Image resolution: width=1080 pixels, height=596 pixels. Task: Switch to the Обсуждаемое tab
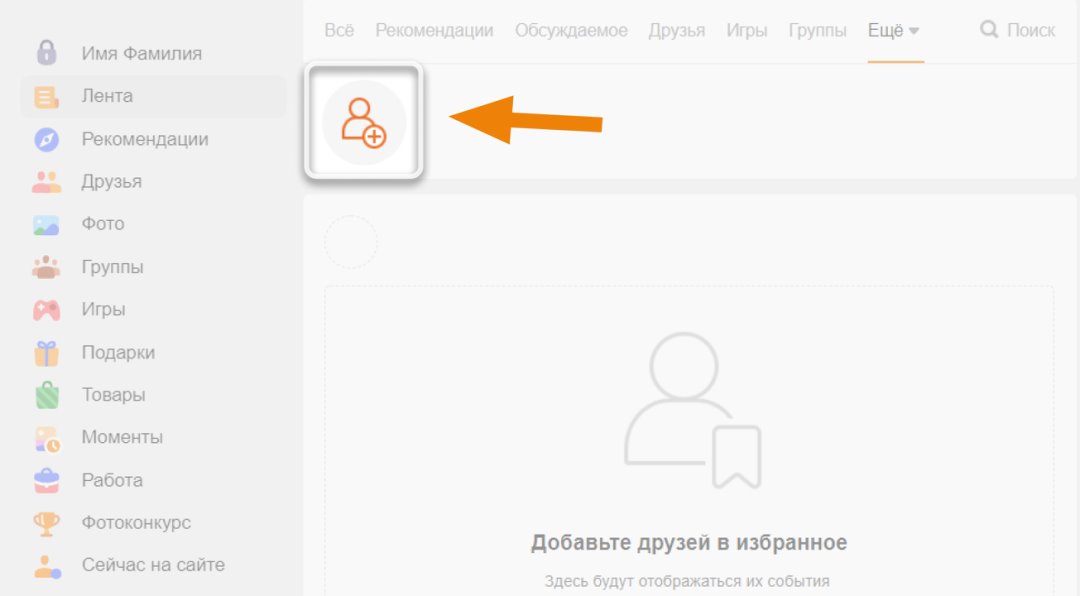(x=571, y=31)
